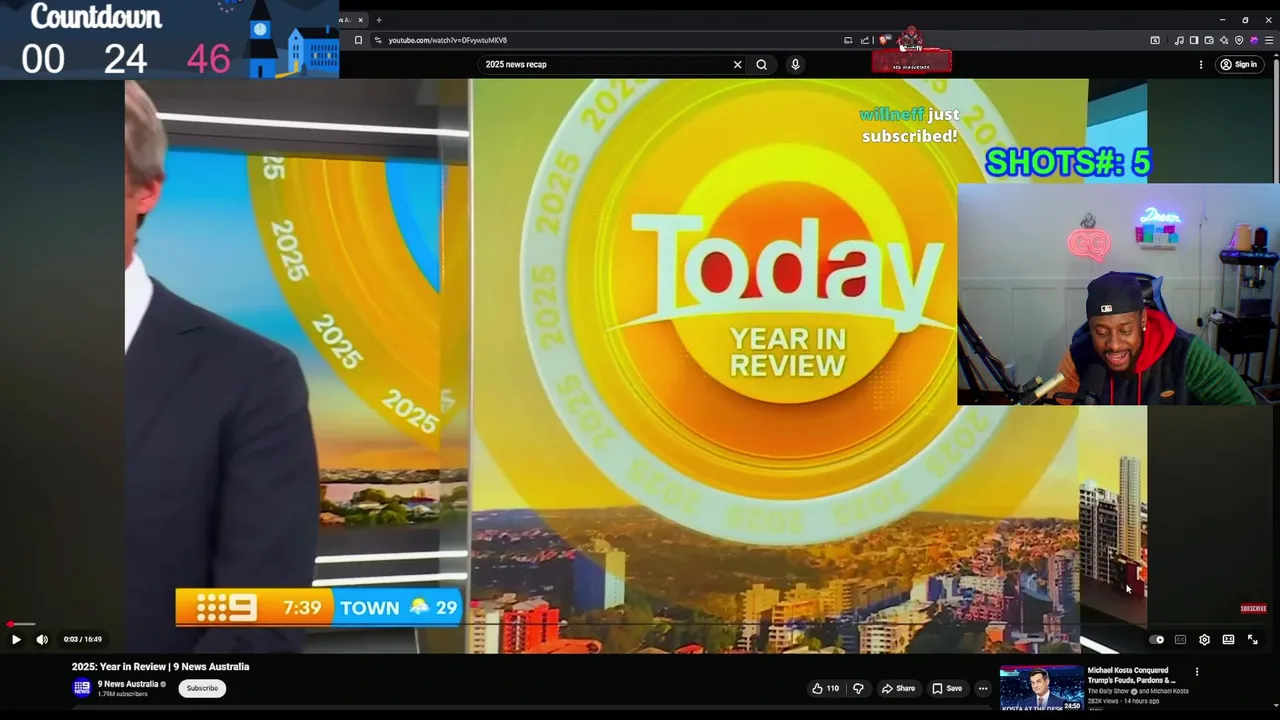Open 9 News Australia channel avatar

pyautogui.click(x=82, y=688)
